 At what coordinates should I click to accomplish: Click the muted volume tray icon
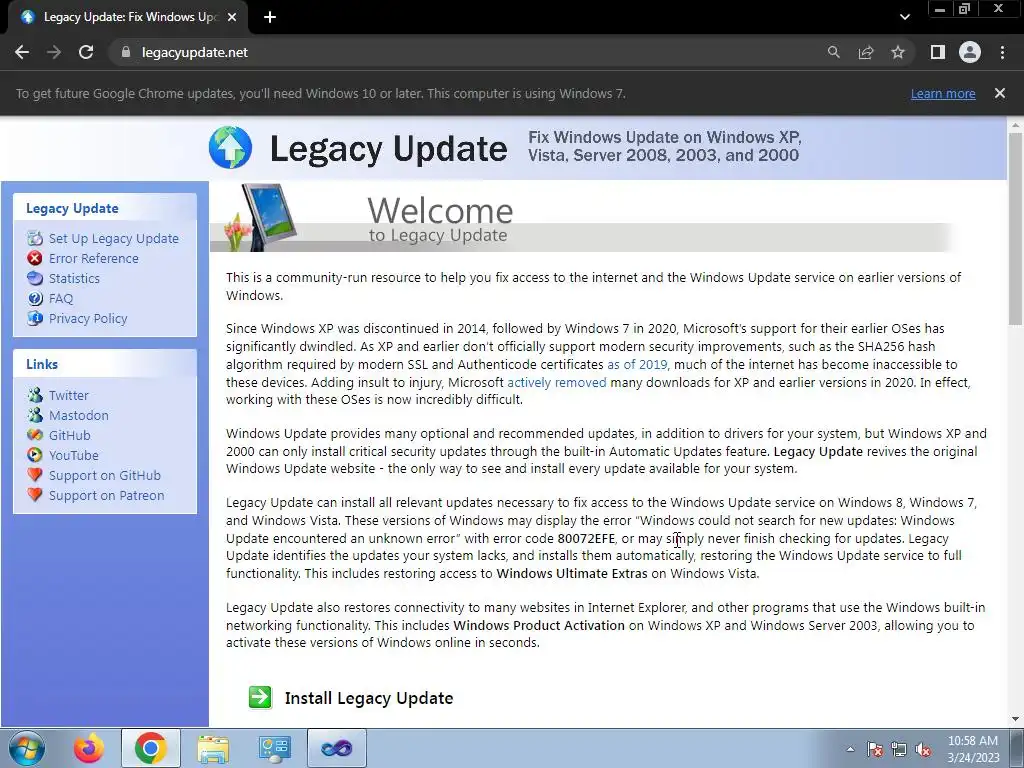pyautogui.click(x=923, y=749)
